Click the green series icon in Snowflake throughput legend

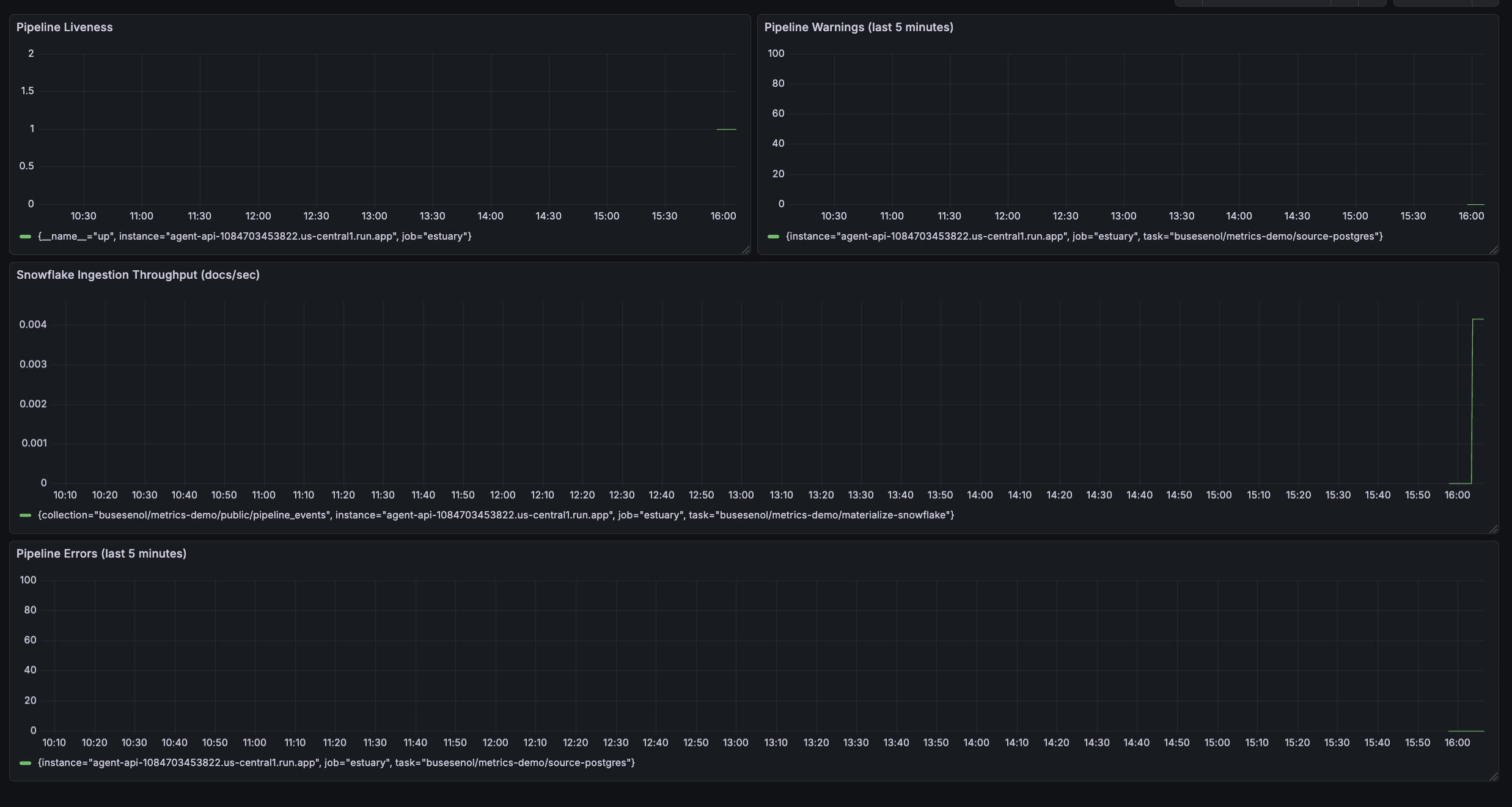pos(25,515)
